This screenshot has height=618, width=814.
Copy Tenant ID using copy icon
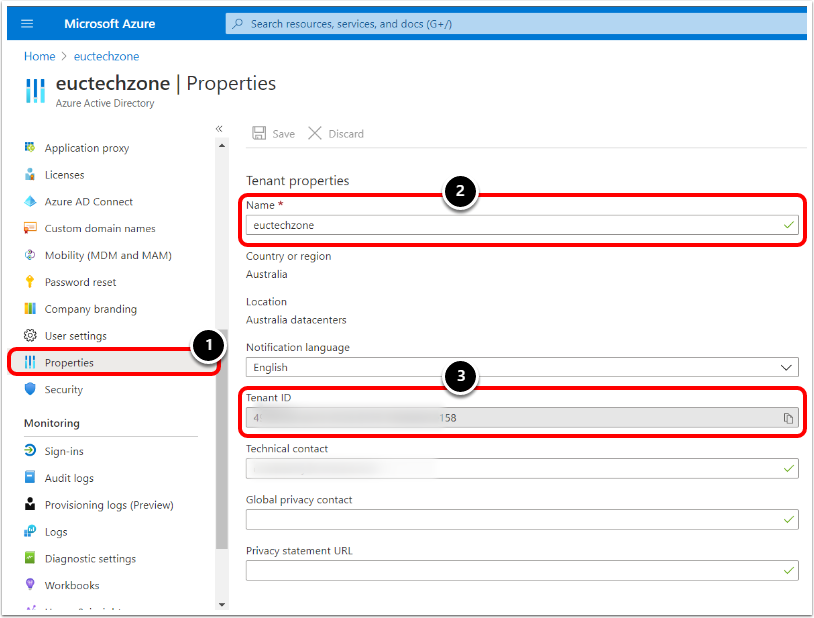pyautogui.click(x=788, y=418)
